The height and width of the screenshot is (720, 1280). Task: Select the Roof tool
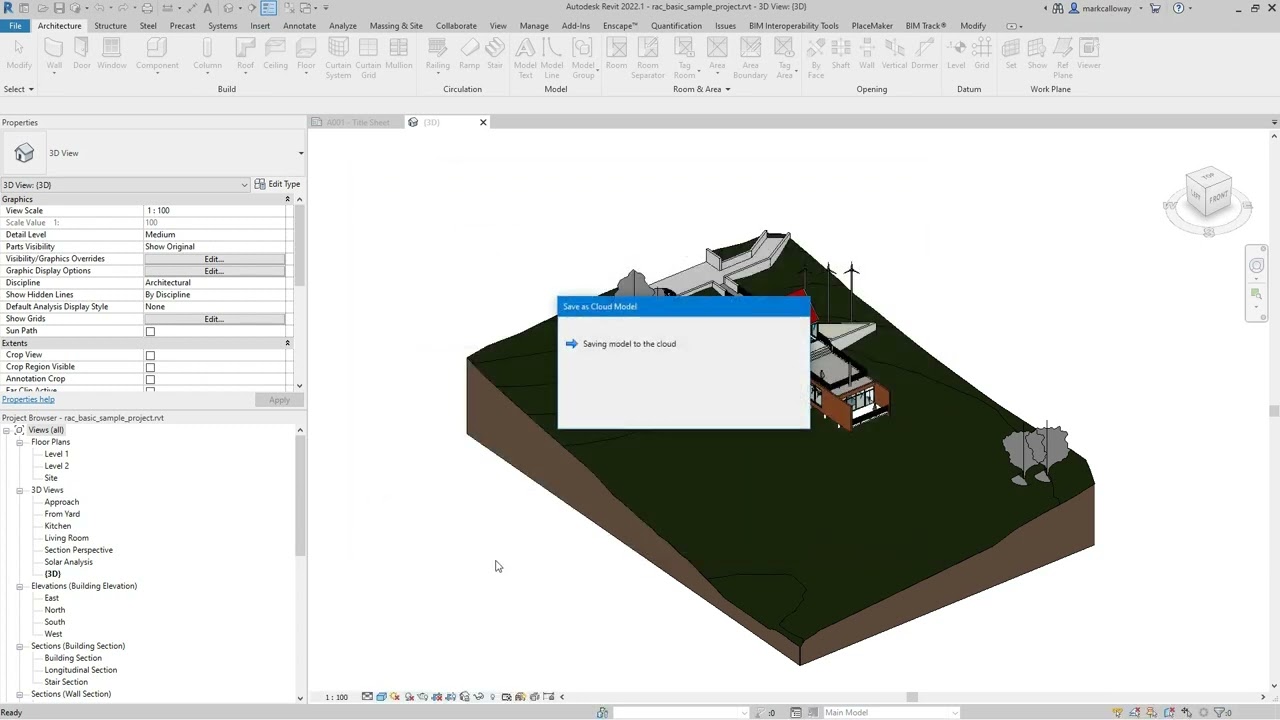coord(245,54)
